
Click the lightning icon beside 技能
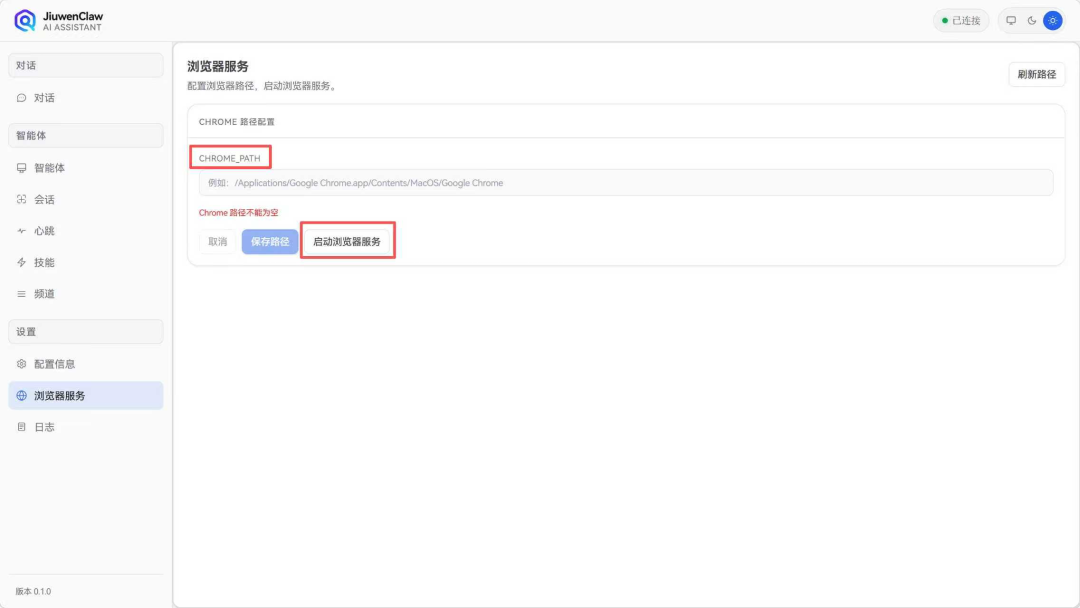[21, 262]
